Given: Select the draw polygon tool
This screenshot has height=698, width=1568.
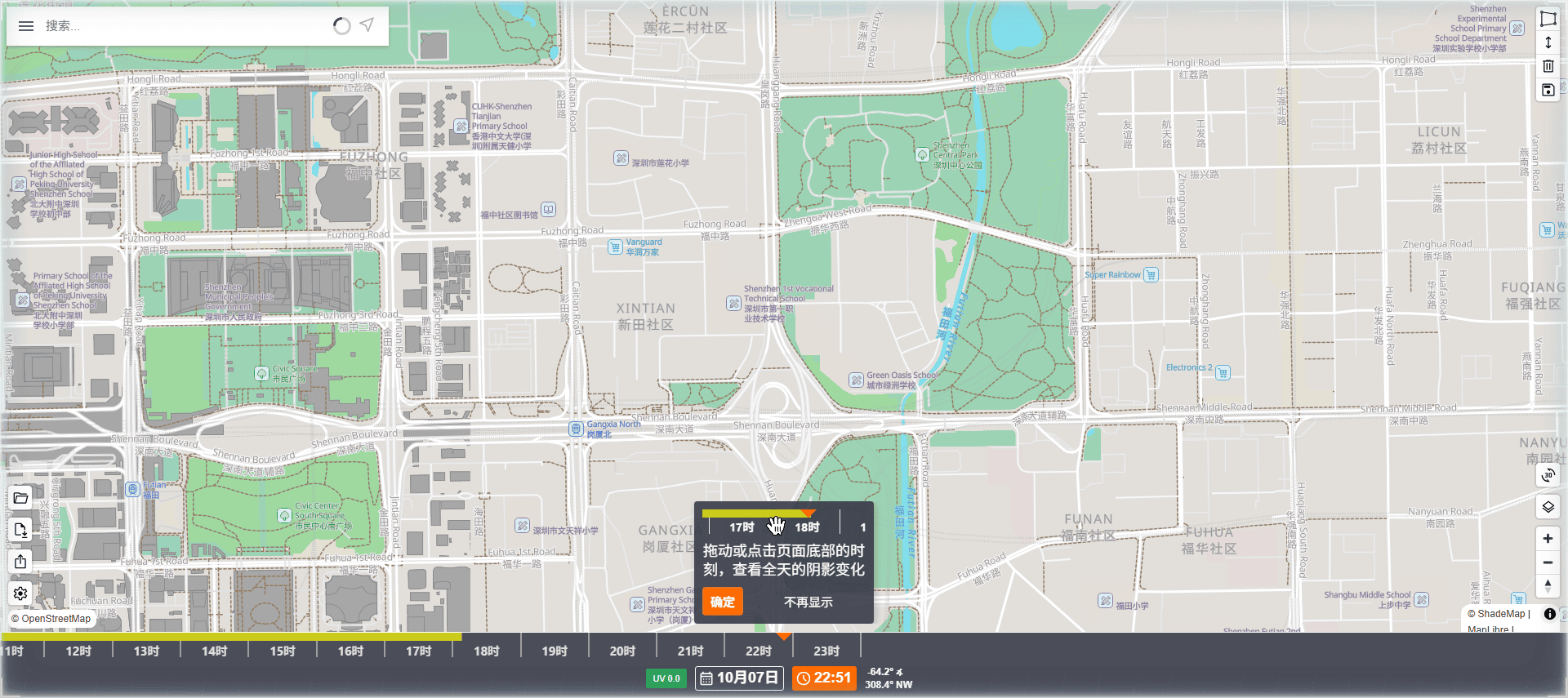Looking at the screenshot, I should [x=1548, y=19].
